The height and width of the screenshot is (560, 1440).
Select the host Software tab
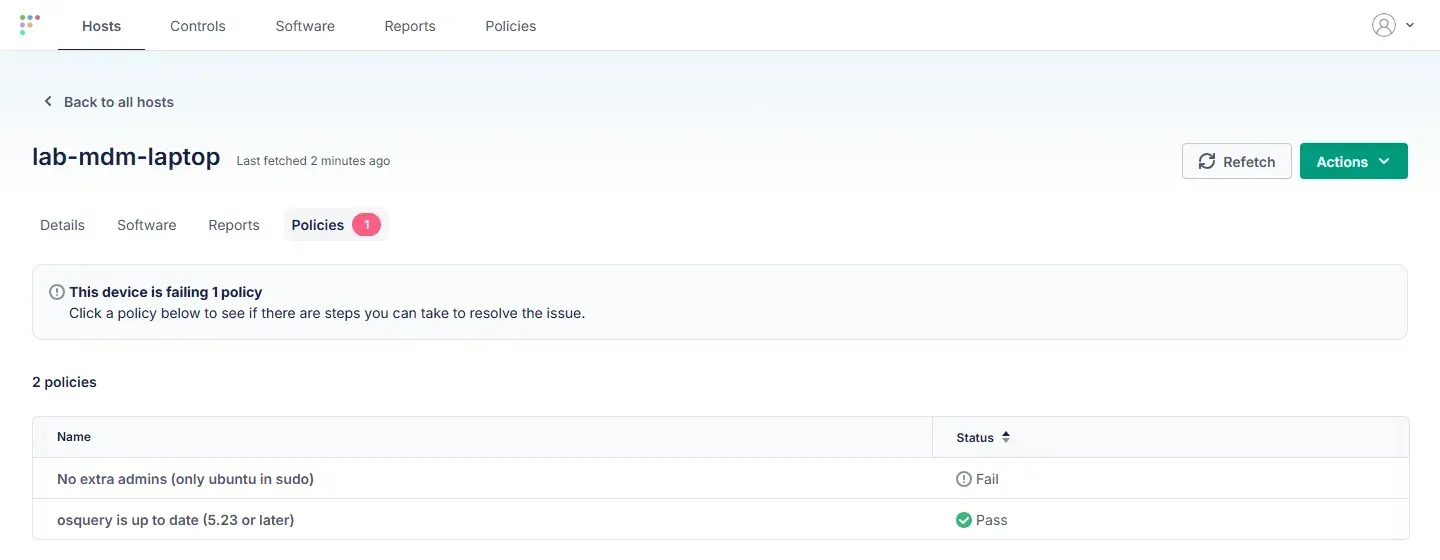147,225
